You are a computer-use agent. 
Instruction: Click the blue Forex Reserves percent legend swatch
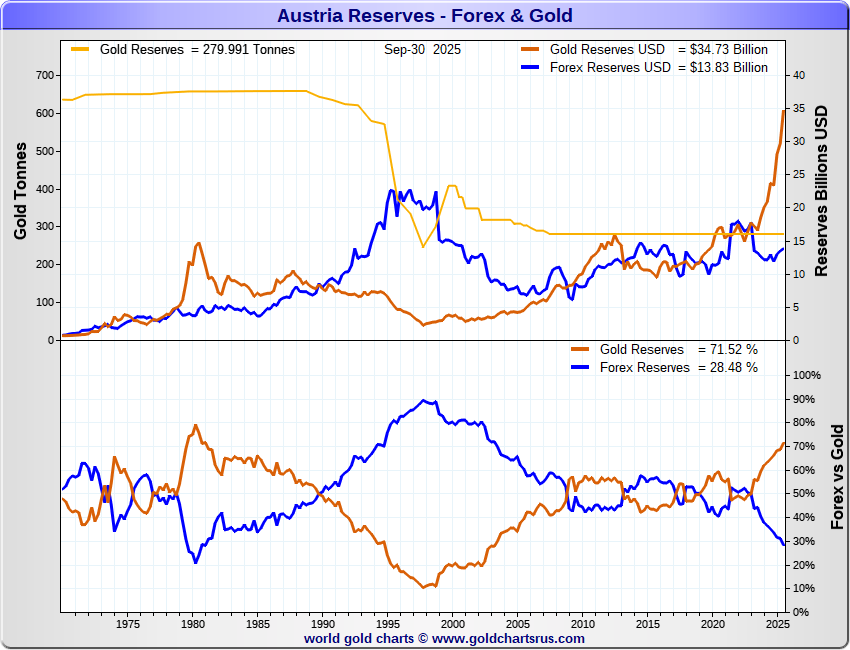click(x=580, y=368)
